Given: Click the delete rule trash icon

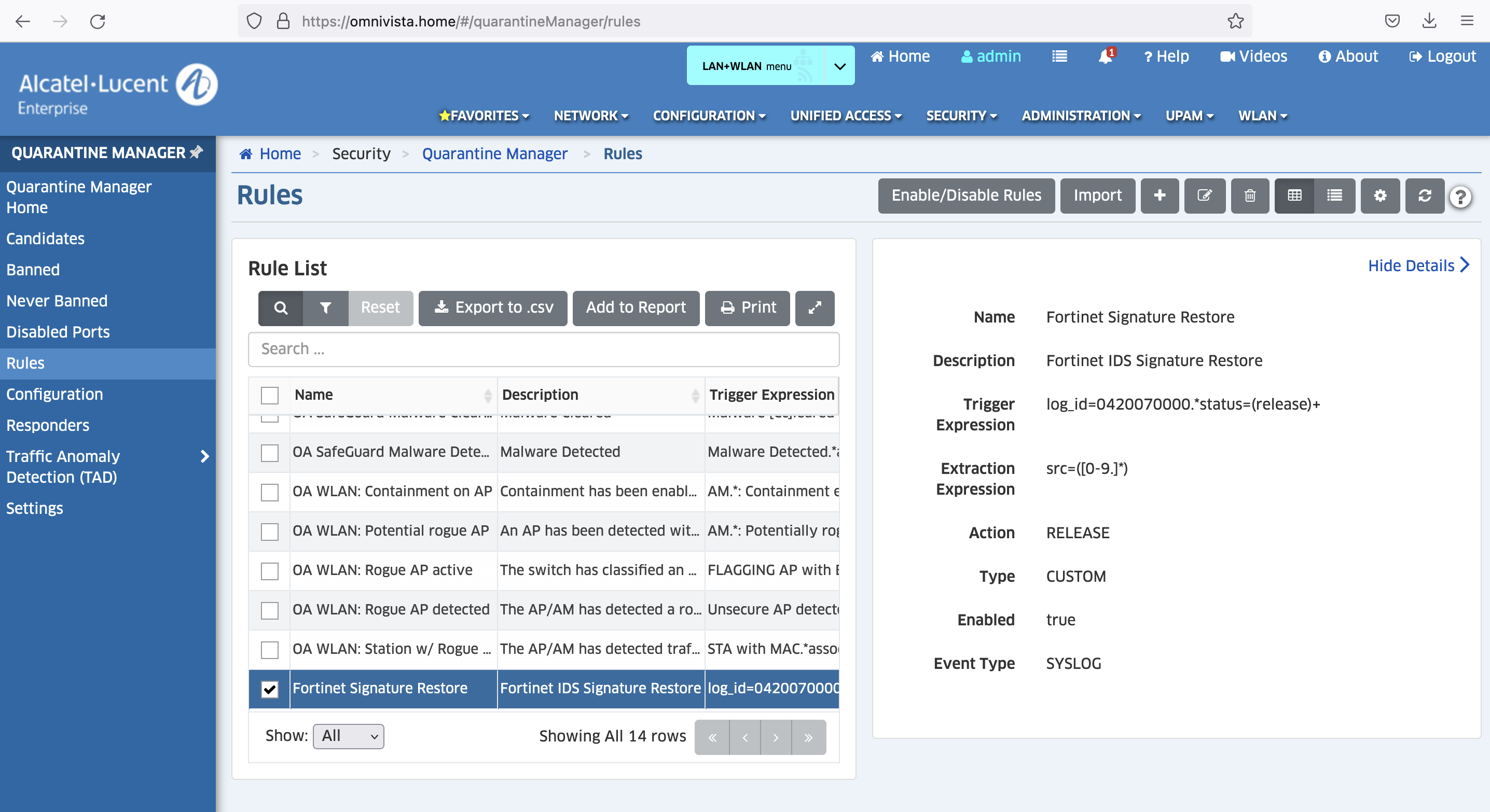Looking at the screenshot, I should [x=1249, y=195].
